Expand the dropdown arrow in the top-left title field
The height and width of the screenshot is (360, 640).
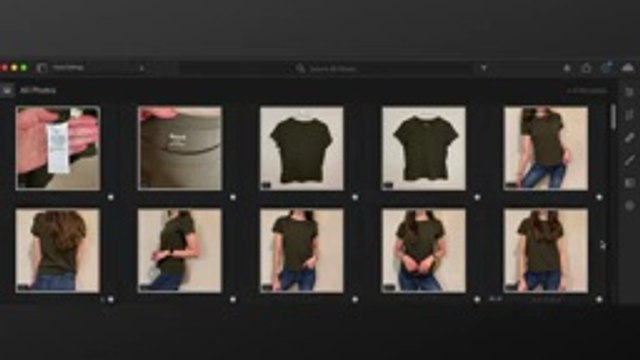pos(142,68)
